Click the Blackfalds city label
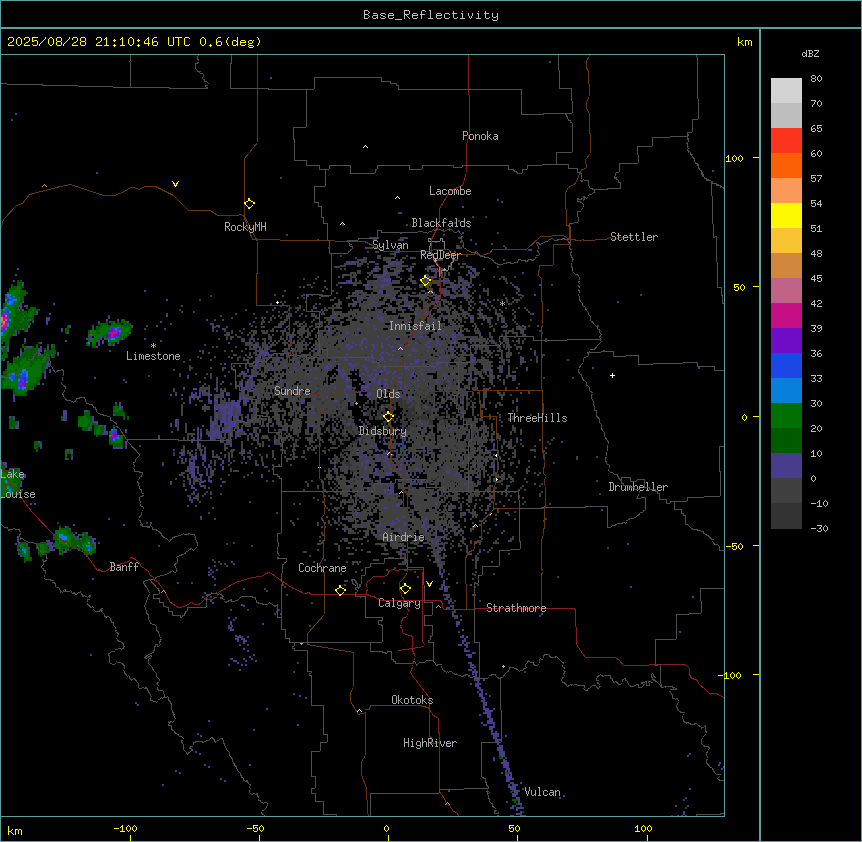This screenshot has width=862, height=842. click(441, 223)
